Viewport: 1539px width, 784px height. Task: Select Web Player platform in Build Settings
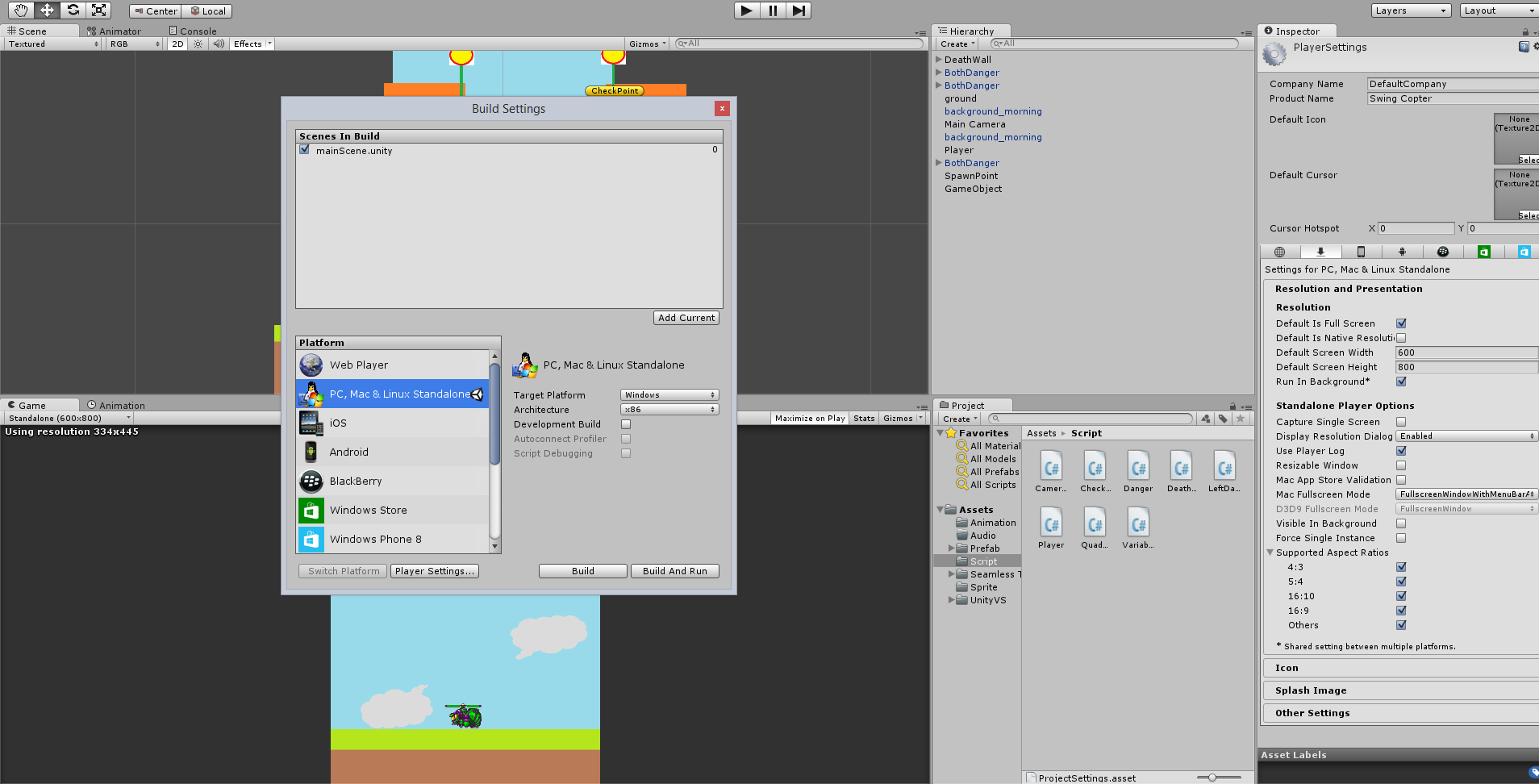point(393,365)
